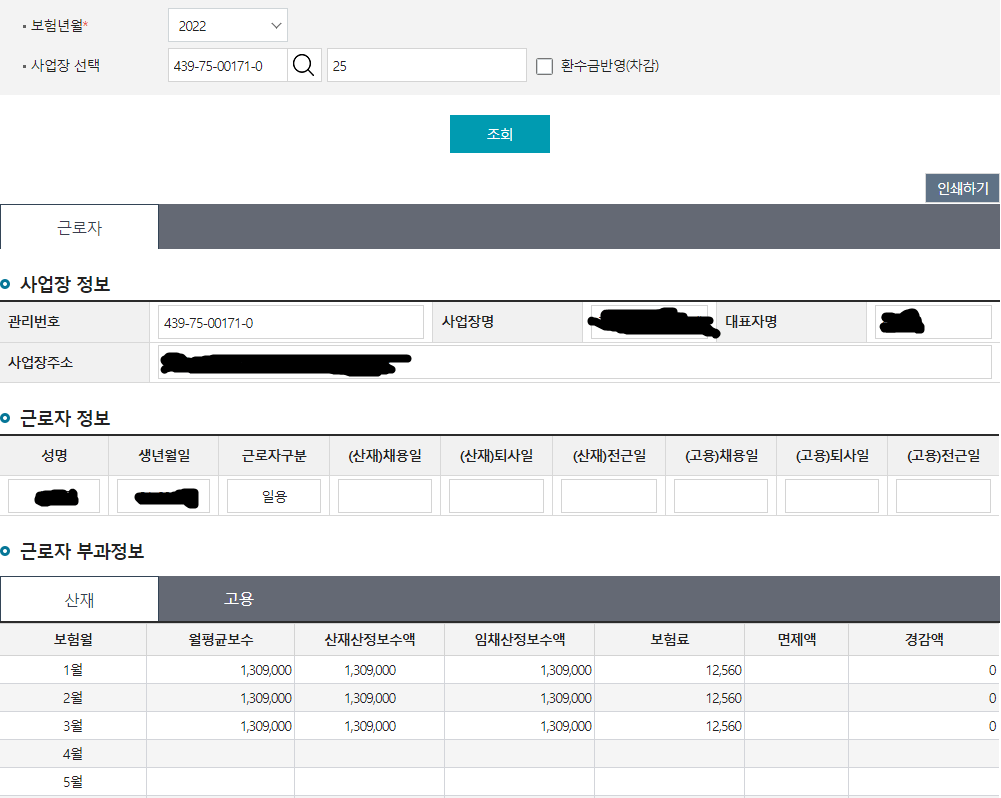The height and width of the screenshot is (798, 1001).
Task: Click the 관리번호 field in 사업장 정보
Action: pos(291,322)
